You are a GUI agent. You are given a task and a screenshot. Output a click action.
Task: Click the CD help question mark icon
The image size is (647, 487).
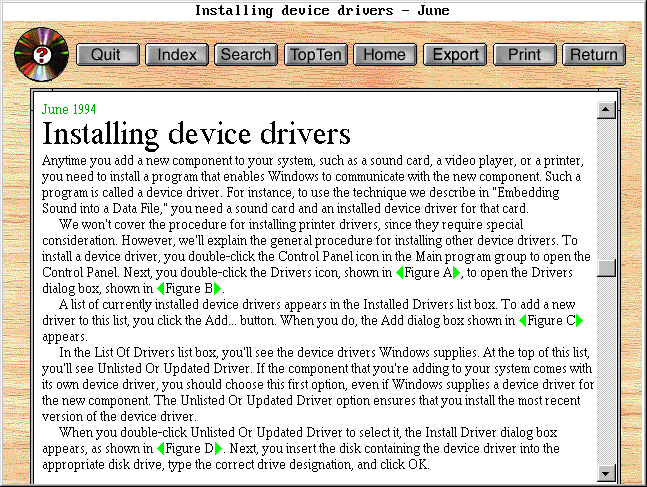(41, 54)
